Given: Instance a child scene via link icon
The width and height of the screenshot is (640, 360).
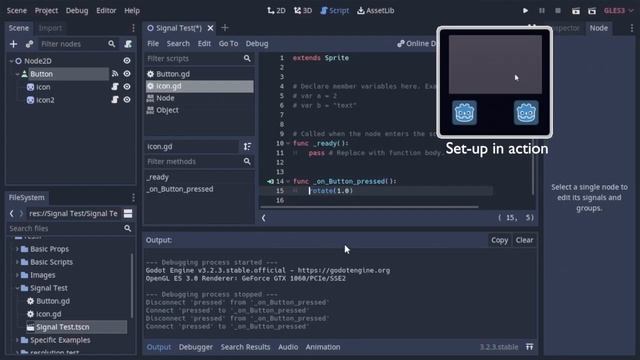Looking at the screenshot, I should click(x=29, y=44).
